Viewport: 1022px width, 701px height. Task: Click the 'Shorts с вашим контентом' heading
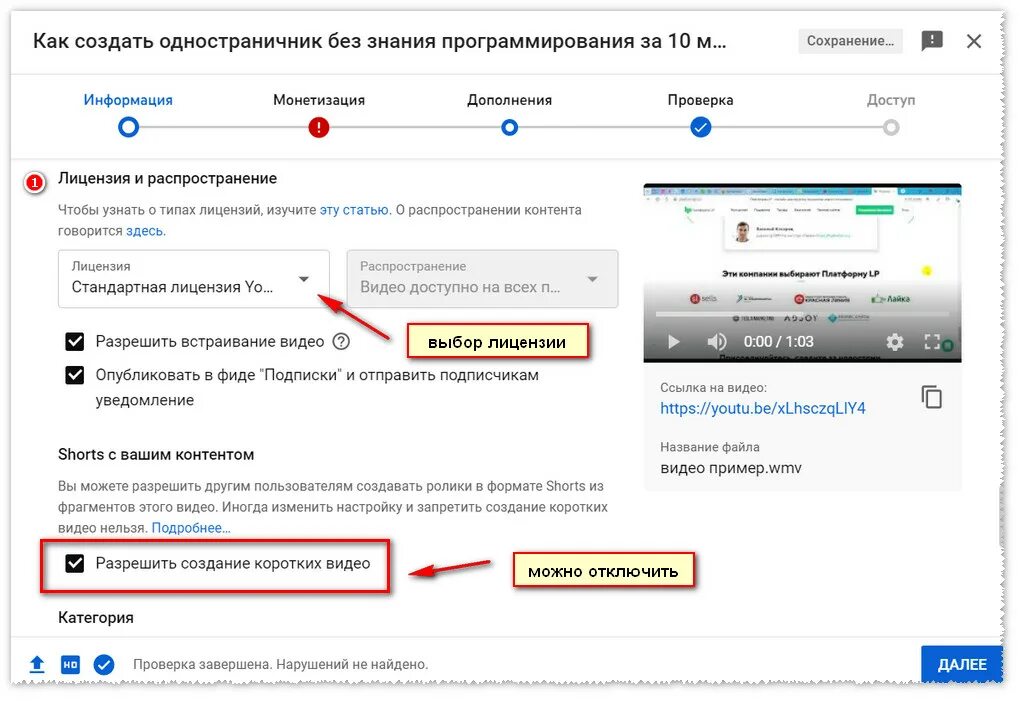[x=156, y=455]
